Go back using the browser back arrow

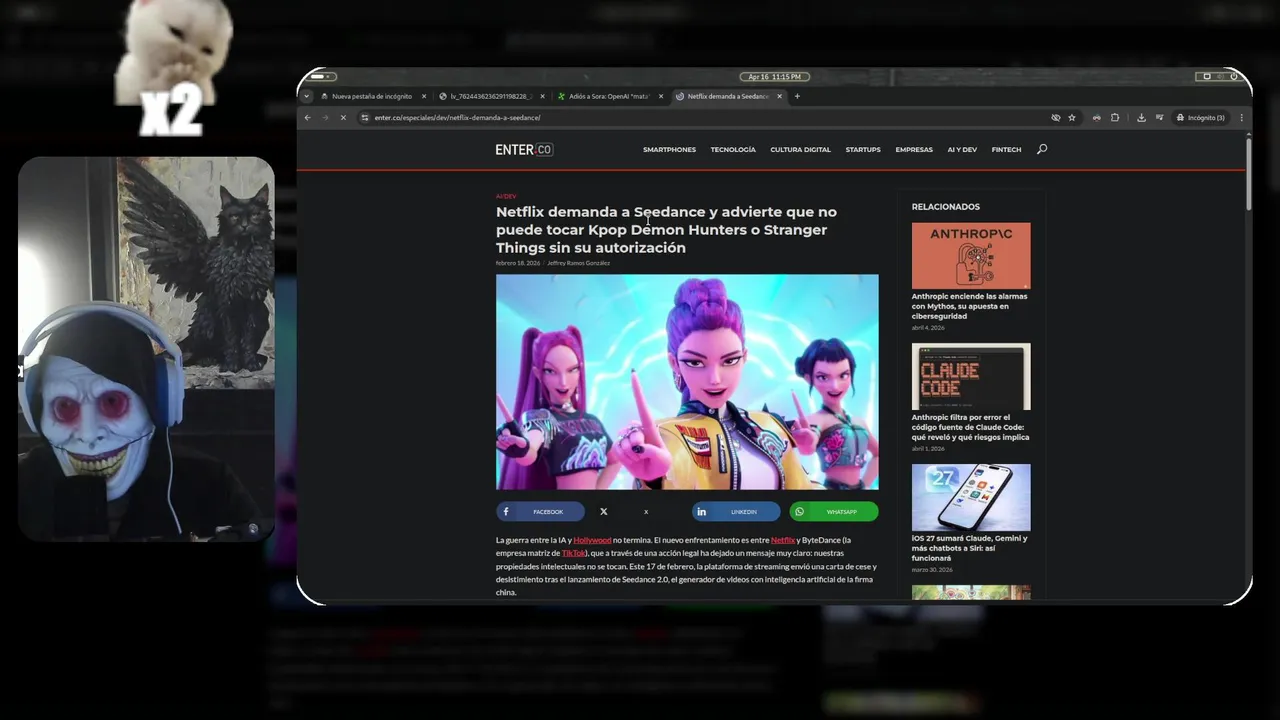pyautogui.click(x=307, y=118)
